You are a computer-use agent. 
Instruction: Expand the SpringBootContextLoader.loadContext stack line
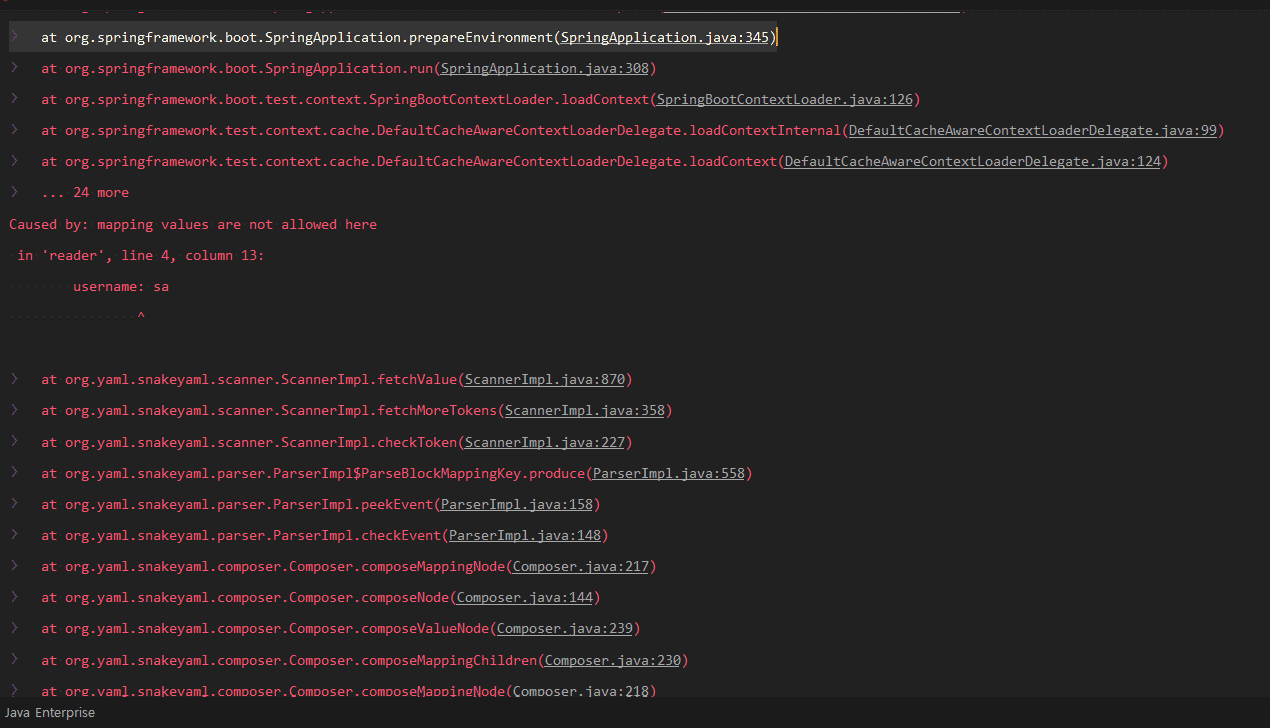tap(15, 99)
